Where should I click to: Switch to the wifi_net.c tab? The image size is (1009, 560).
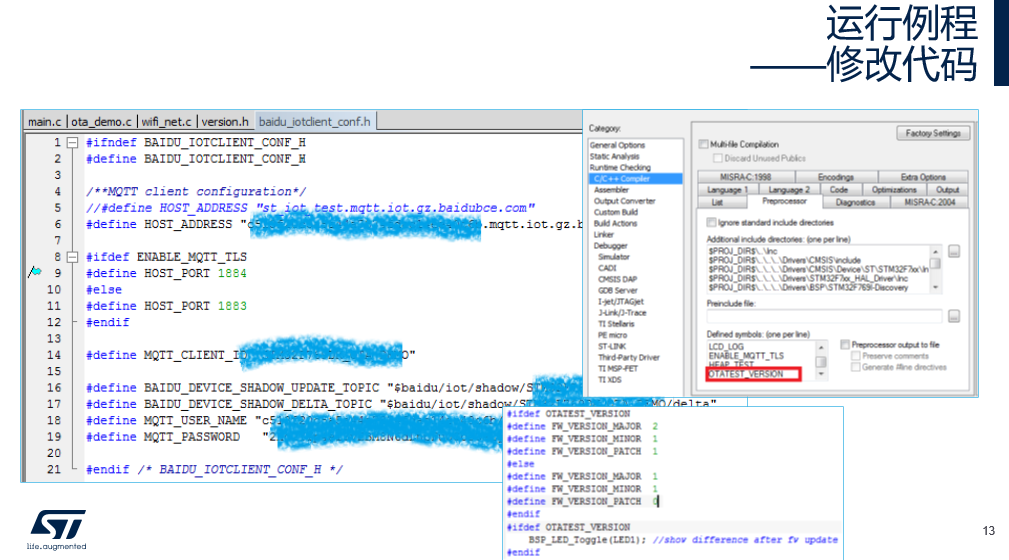click(166, 122)
